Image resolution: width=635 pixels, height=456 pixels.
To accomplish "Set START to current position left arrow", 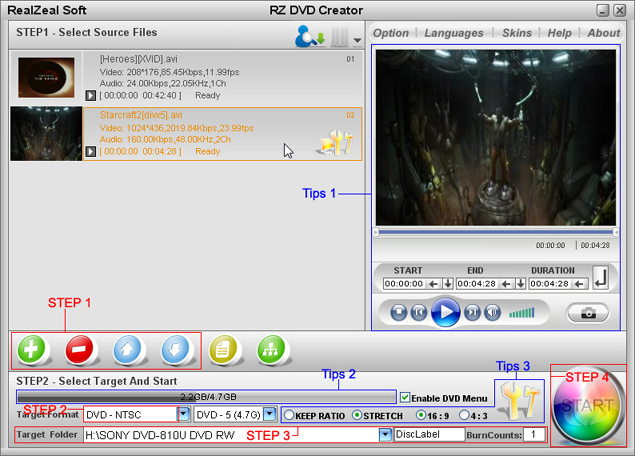I will click(433, 284).
